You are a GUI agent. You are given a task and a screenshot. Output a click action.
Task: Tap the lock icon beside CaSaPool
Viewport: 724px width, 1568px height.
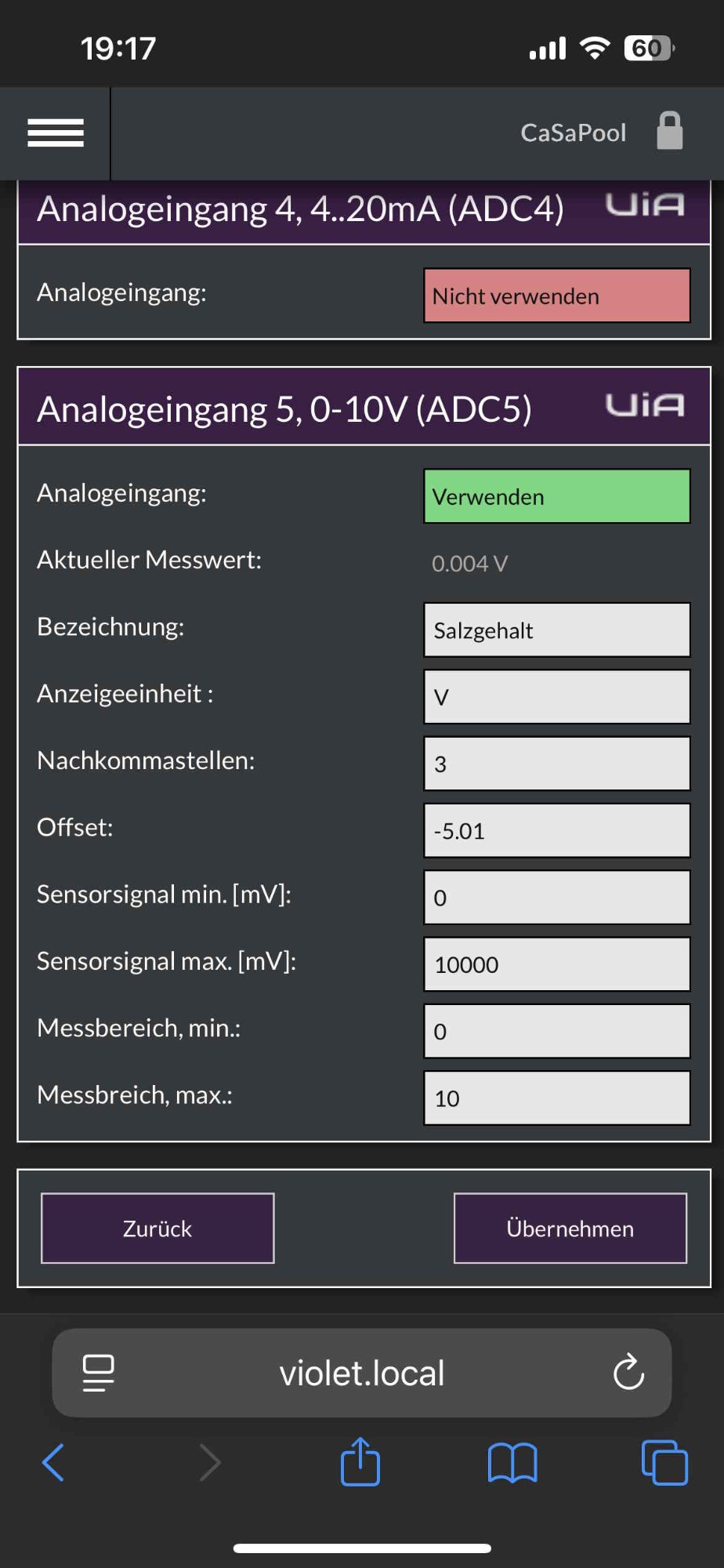tap(670, 131)
